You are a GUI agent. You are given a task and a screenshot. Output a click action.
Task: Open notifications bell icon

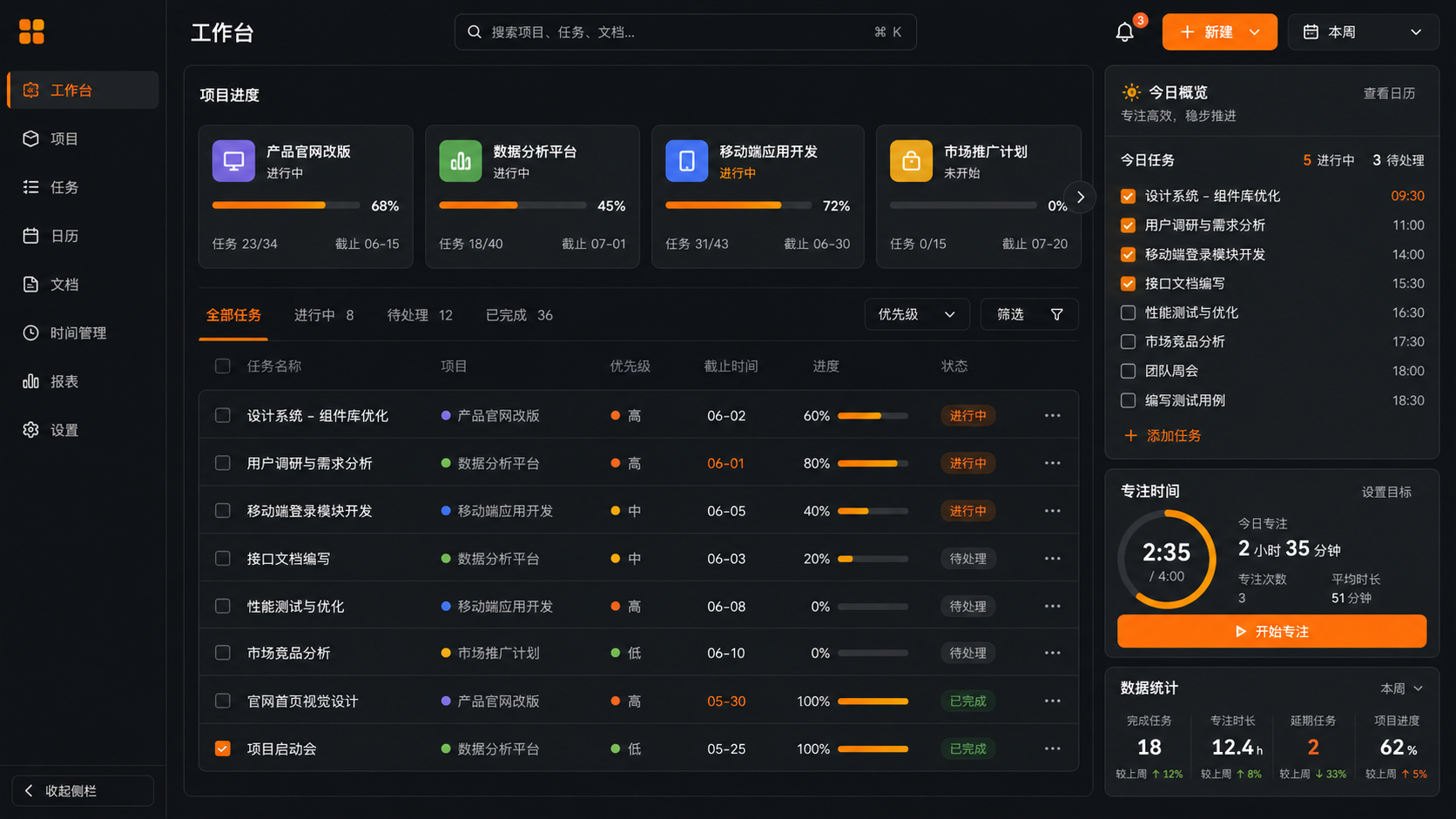click(1125, 32)
